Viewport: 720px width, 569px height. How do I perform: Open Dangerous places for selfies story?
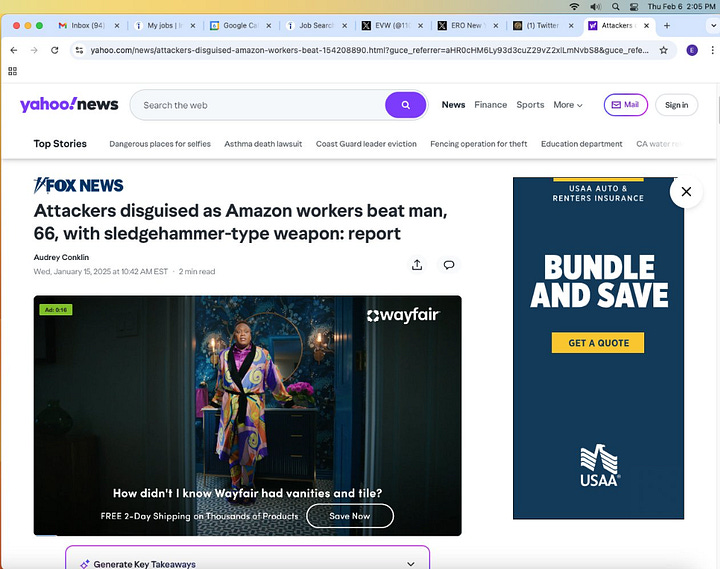click(160, 144)
